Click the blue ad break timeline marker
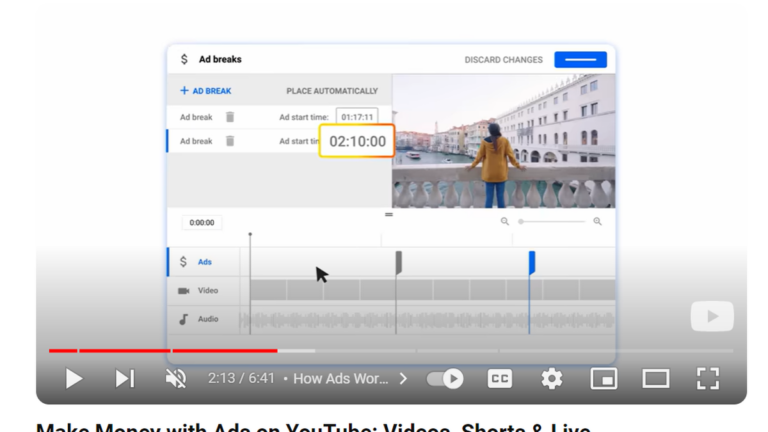768x432 pixels. tap(531, 262)
